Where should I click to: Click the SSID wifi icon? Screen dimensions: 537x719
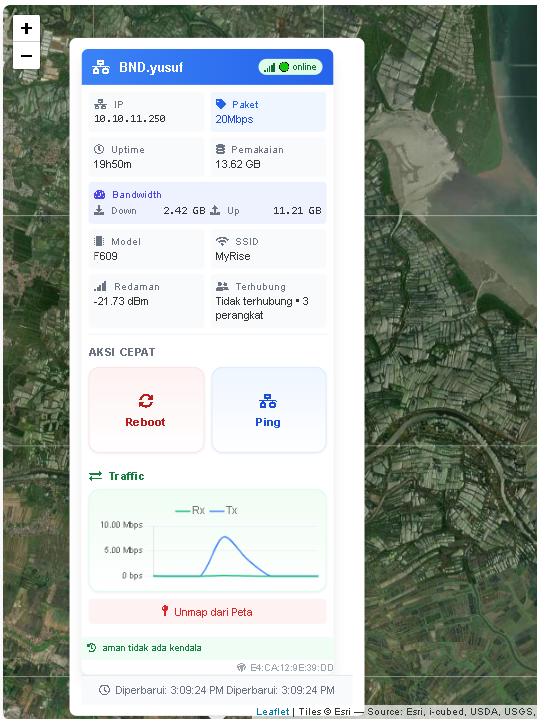[x=222, y=241]
